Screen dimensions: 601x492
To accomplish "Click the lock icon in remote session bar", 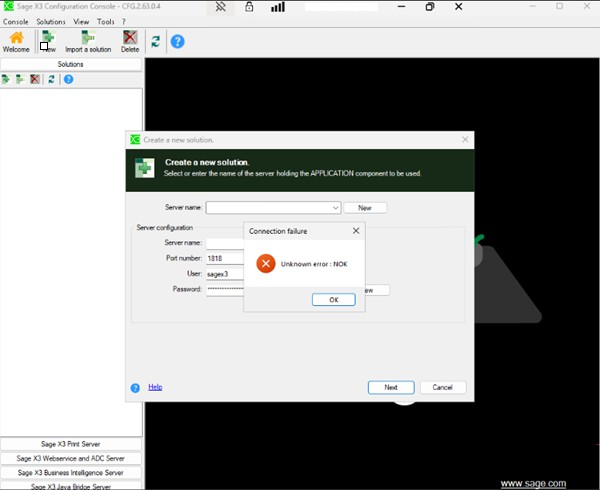I will [249, 7].
